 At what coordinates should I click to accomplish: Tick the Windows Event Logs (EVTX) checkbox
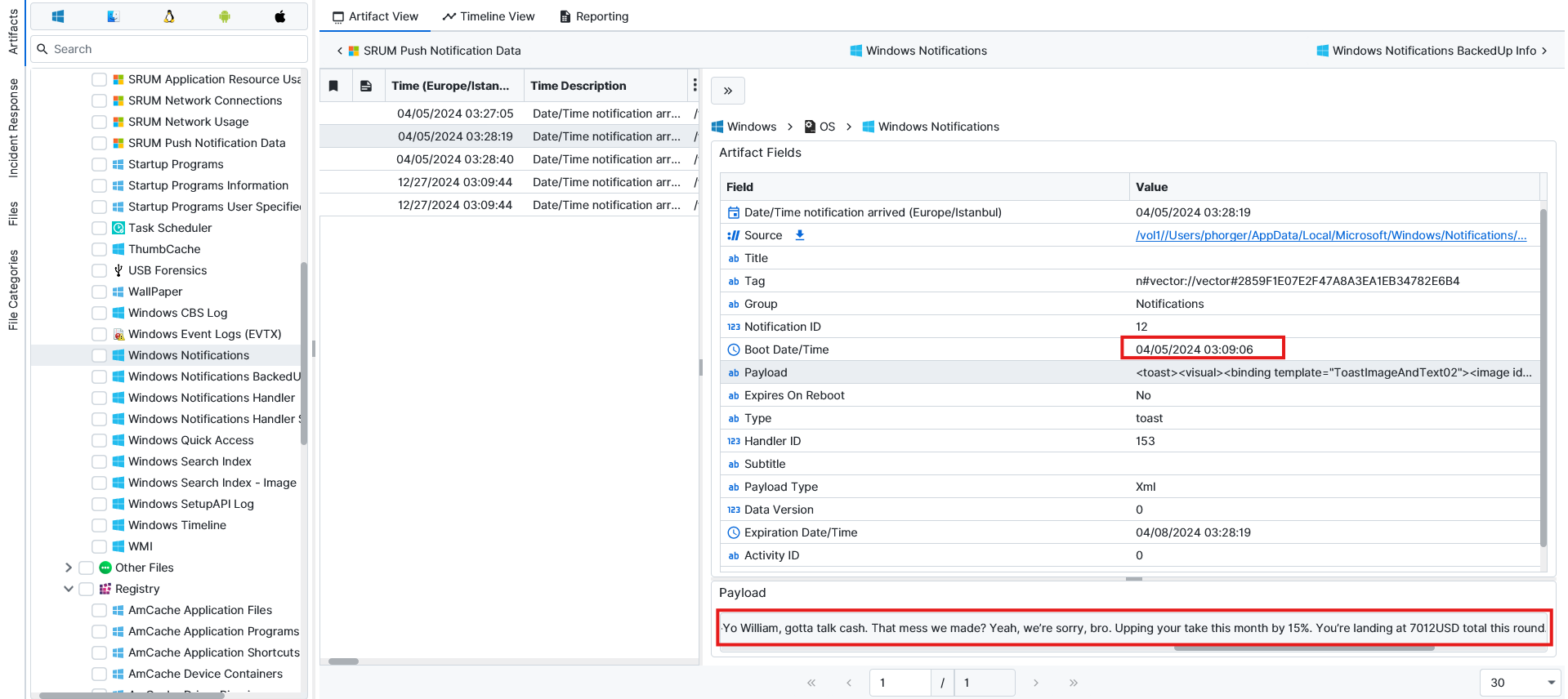click(x=100, y=334)
